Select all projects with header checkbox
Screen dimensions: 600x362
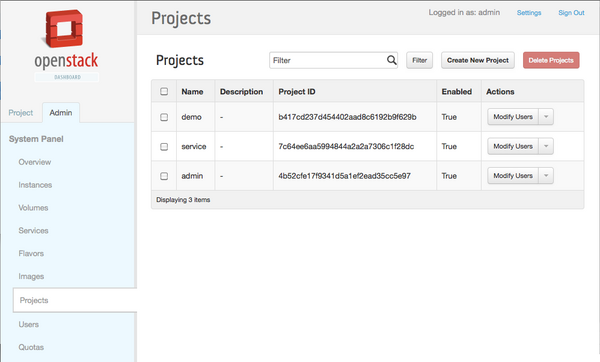click(x=164, y=91)
